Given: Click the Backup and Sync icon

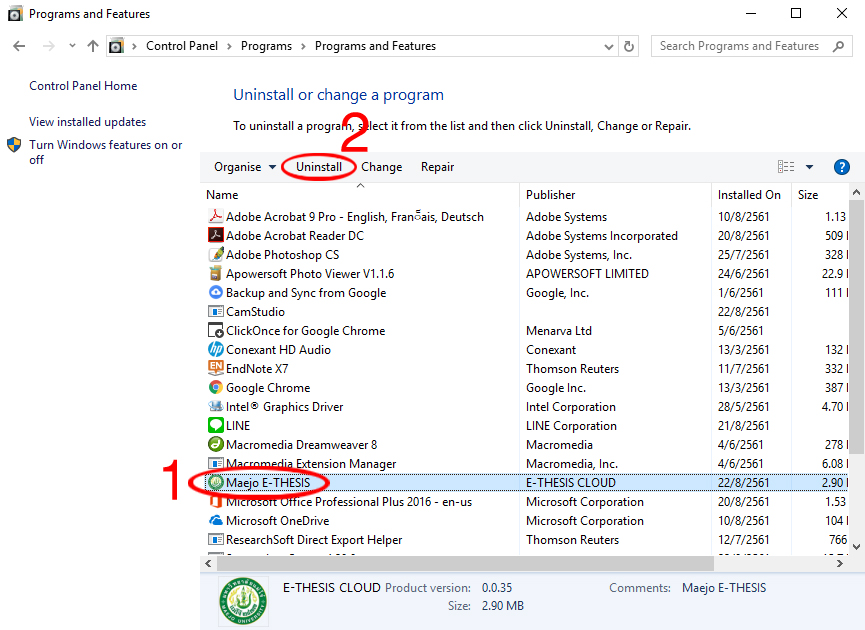Looking at the screenshot, I should click(x=216, y=292).
